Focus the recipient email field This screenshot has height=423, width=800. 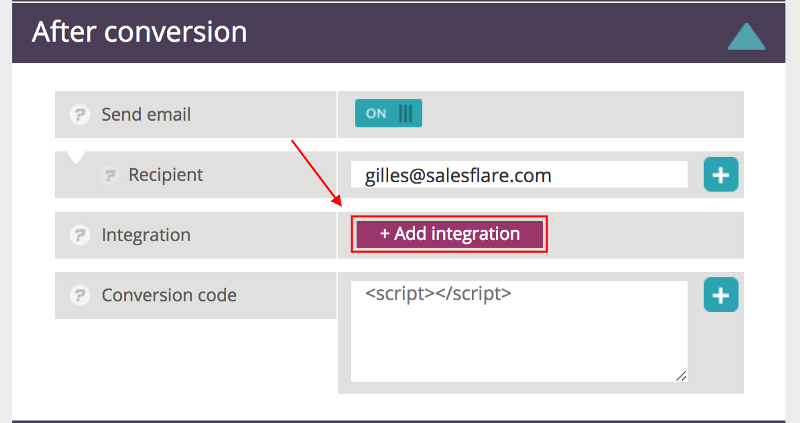519,175
